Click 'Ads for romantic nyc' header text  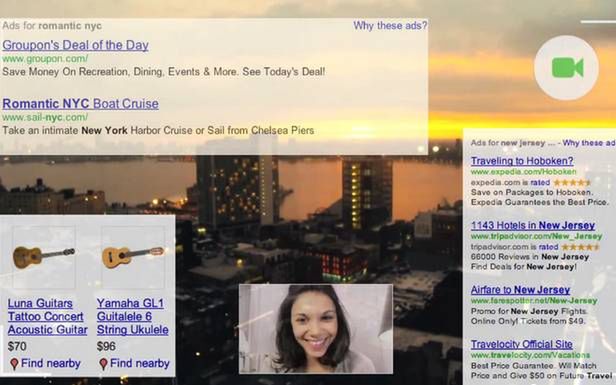pos(52,26)
